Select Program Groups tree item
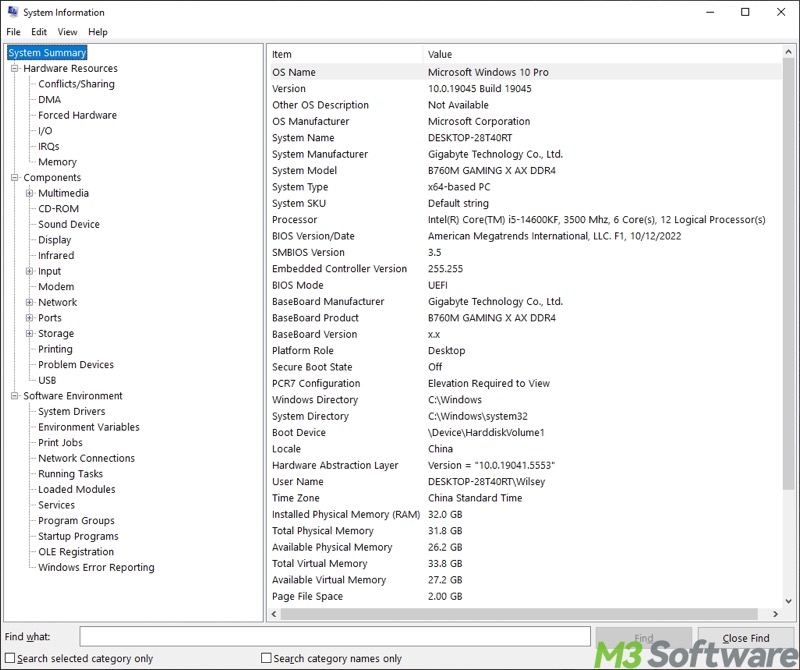 tap(76, 520)
